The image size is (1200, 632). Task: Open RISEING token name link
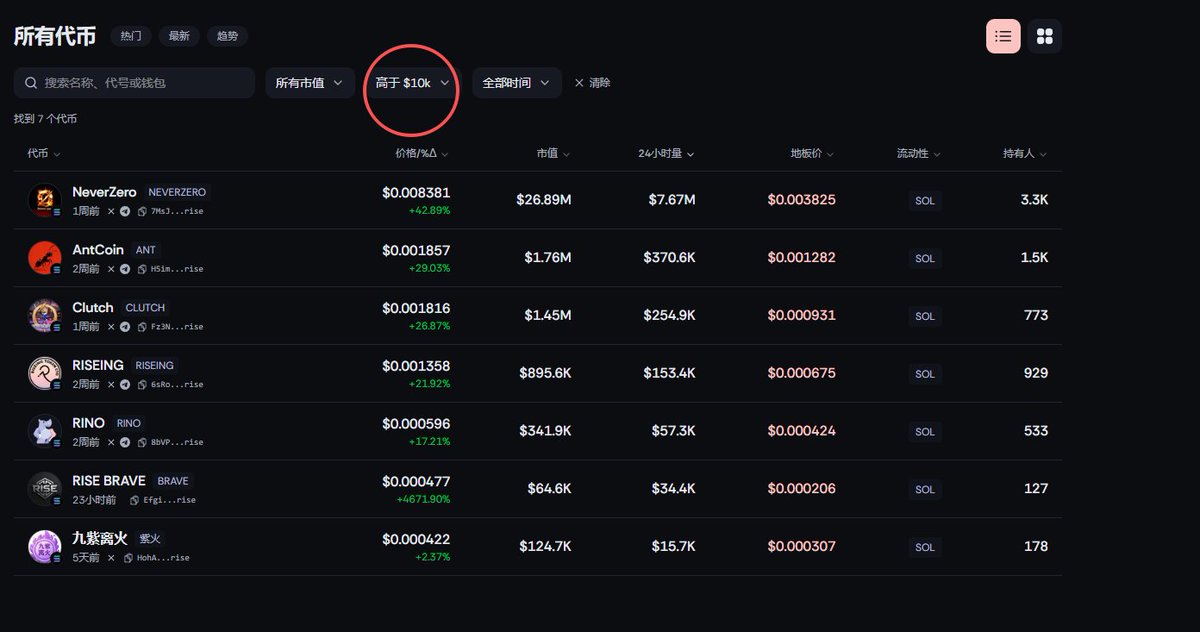(98, 365)
